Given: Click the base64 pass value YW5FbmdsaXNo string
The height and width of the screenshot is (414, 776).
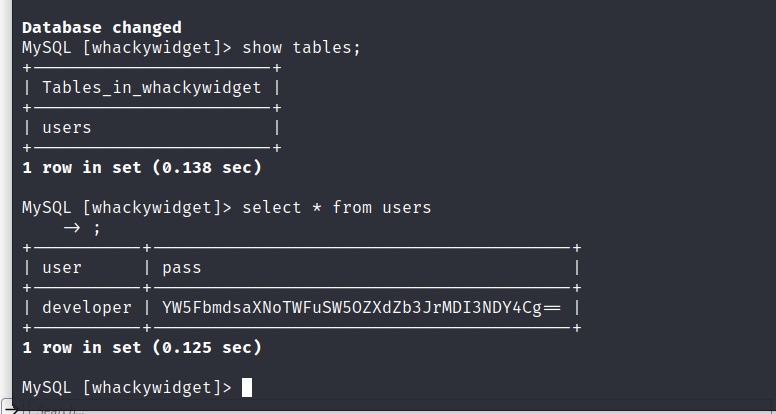Looking at the screenshot, I should tap(361, 308).
